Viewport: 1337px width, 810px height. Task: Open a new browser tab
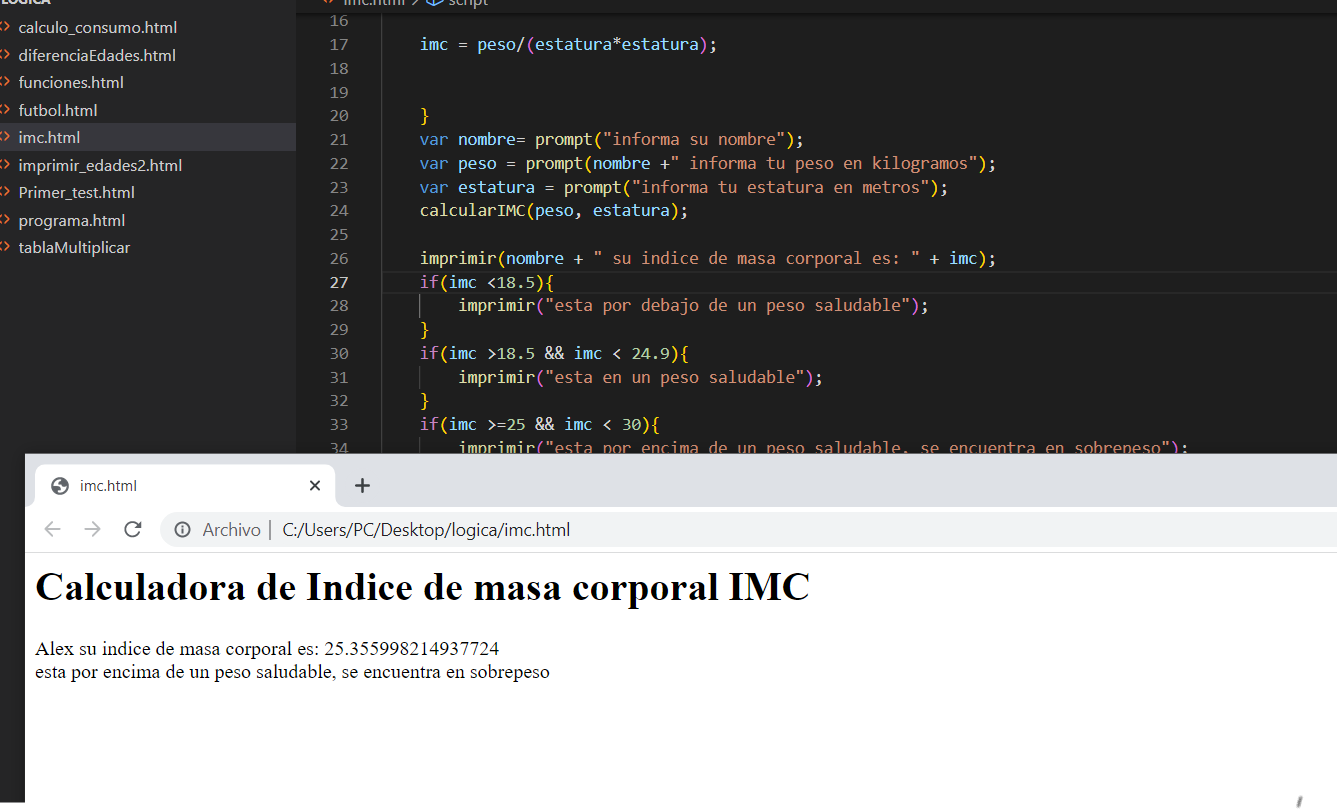[x=362, y=486]
